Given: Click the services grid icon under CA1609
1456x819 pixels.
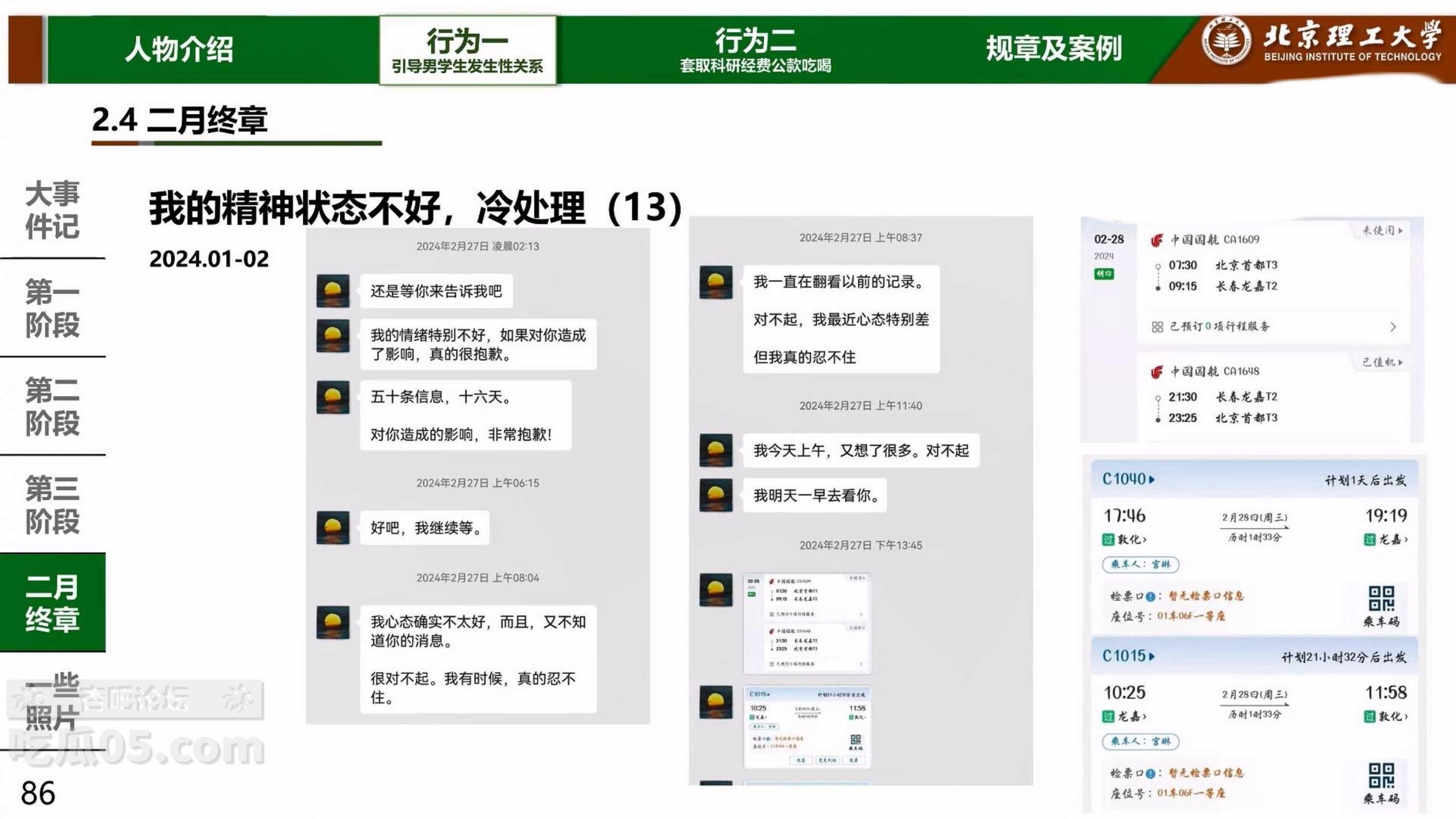Looking at the screenshot, I should 1157,327.
